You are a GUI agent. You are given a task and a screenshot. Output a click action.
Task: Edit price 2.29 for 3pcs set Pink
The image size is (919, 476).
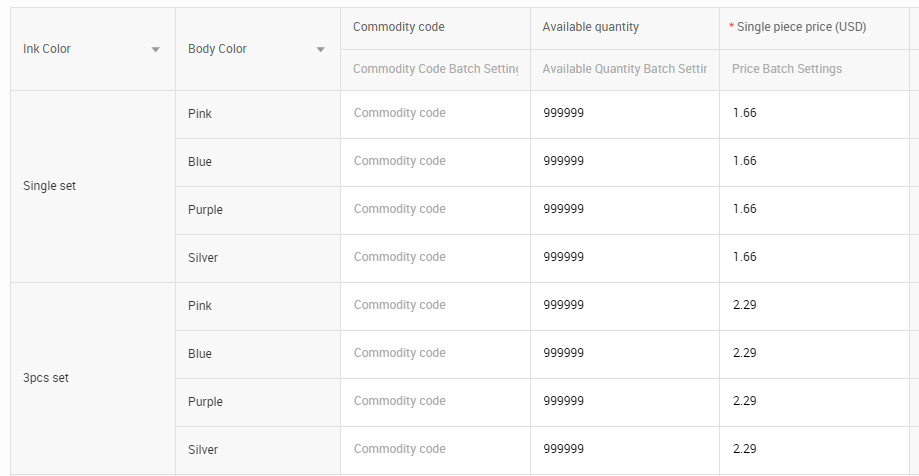click(x=814, y=305)
